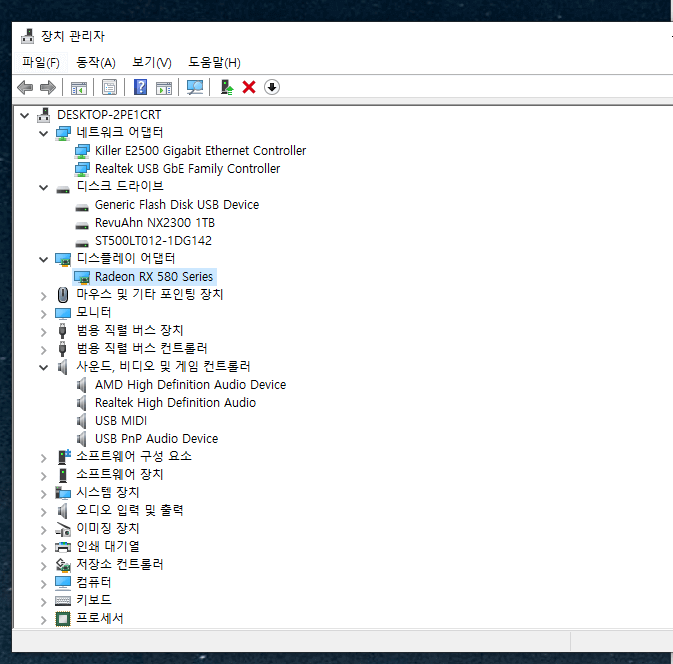Click the Forward arrow toolbar icon

point(48,88)
